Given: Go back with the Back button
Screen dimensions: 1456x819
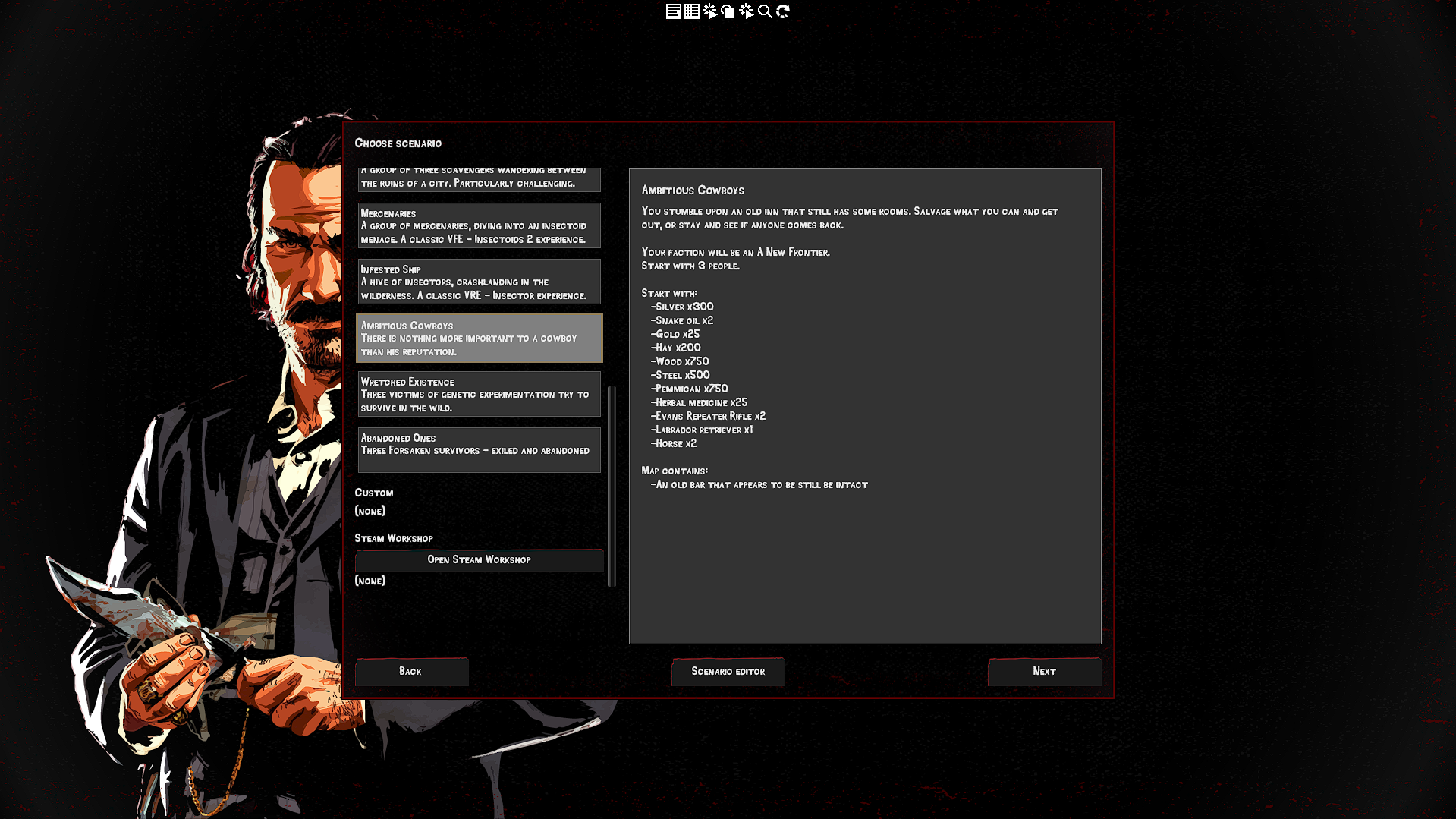Looking at the screenshot, I should [x=412, y=672].
